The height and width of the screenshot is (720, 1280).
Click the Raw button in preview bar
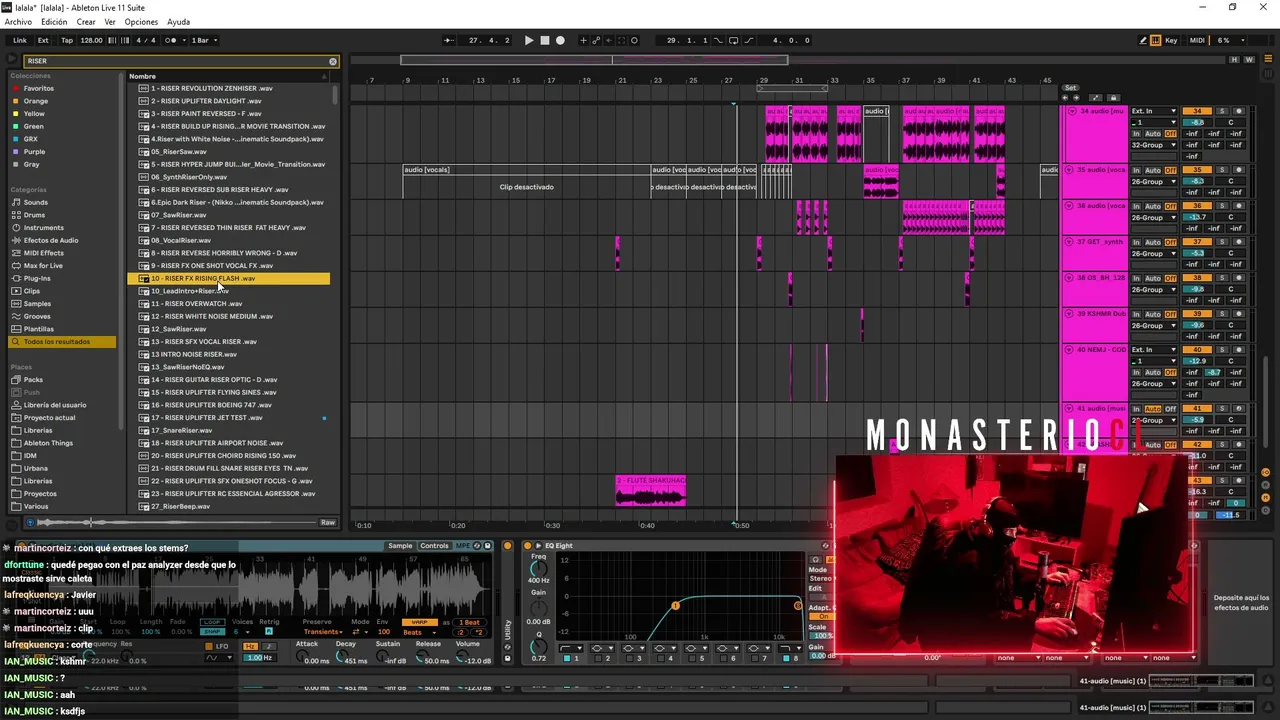point(327,523)
